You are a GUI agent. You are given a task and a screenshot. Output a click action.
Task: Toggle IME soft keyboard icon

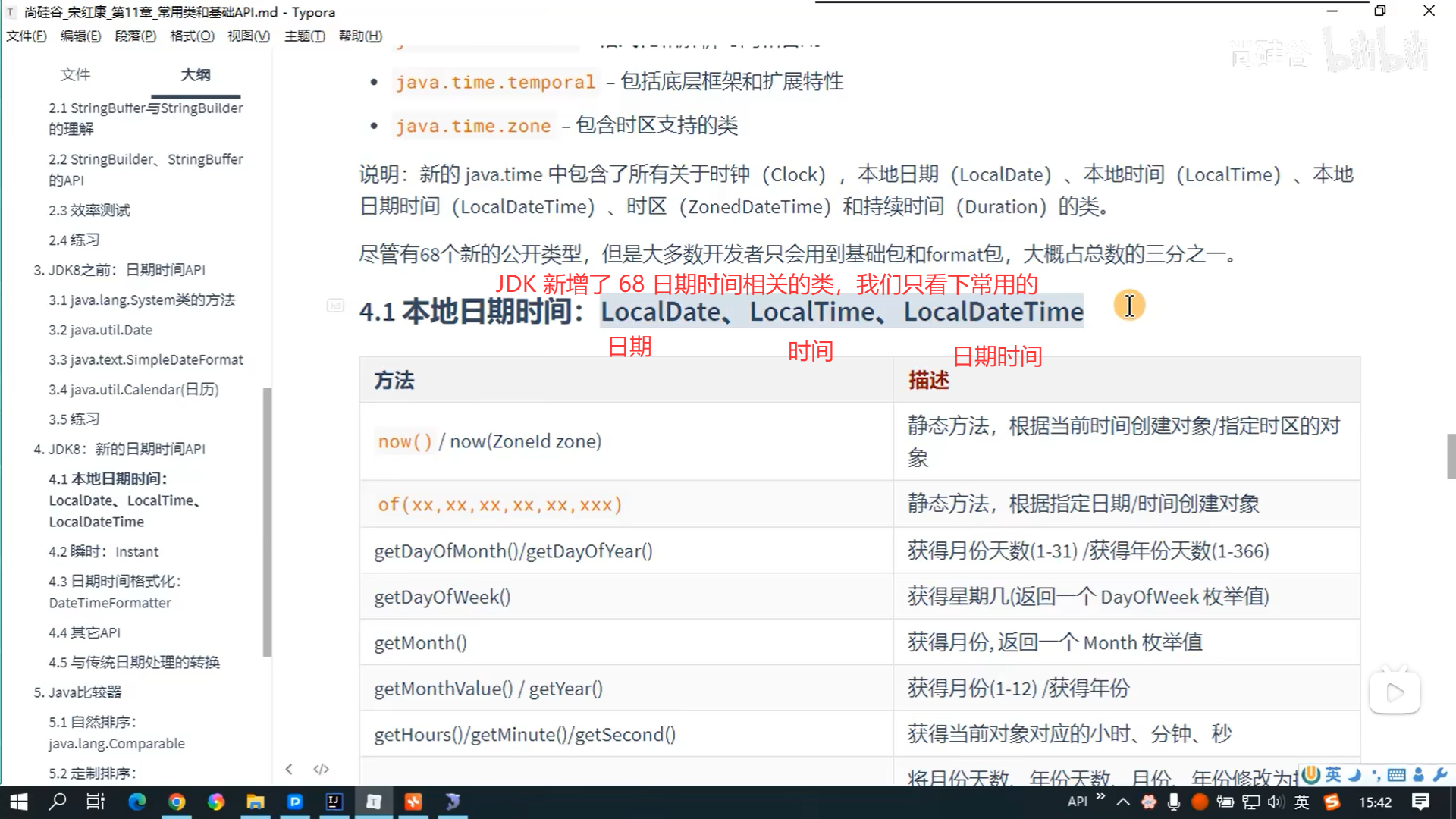[1396, 774]
